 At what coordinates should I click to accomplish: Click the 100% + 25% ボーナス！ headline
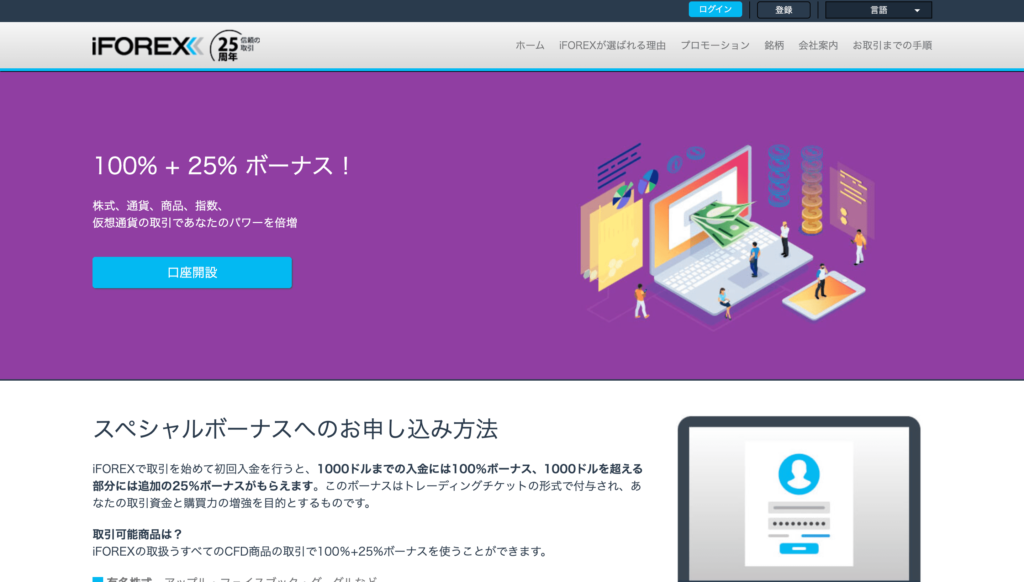pos(222,166)
